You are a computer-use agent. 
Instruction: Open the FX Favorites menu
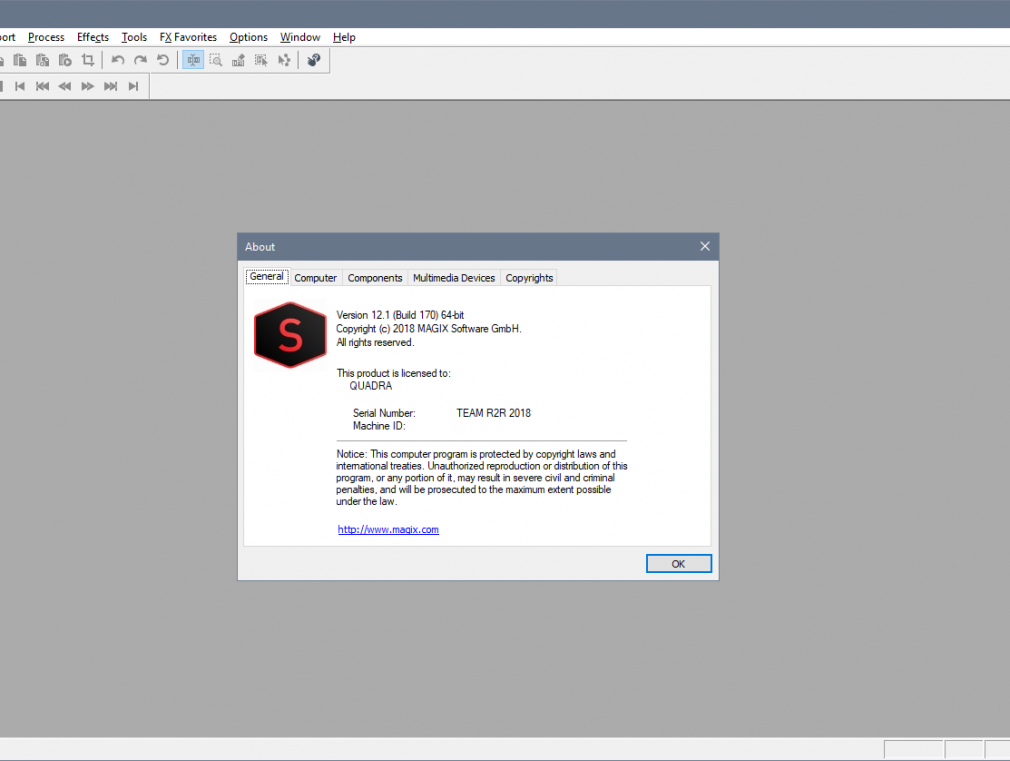188,37
